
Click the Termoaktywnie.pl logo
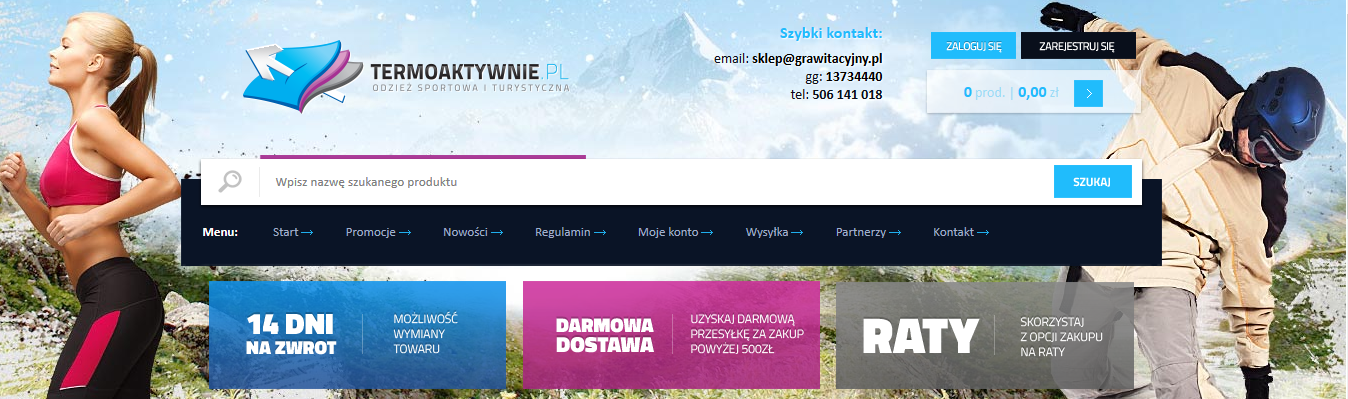(x=407, y=76)
